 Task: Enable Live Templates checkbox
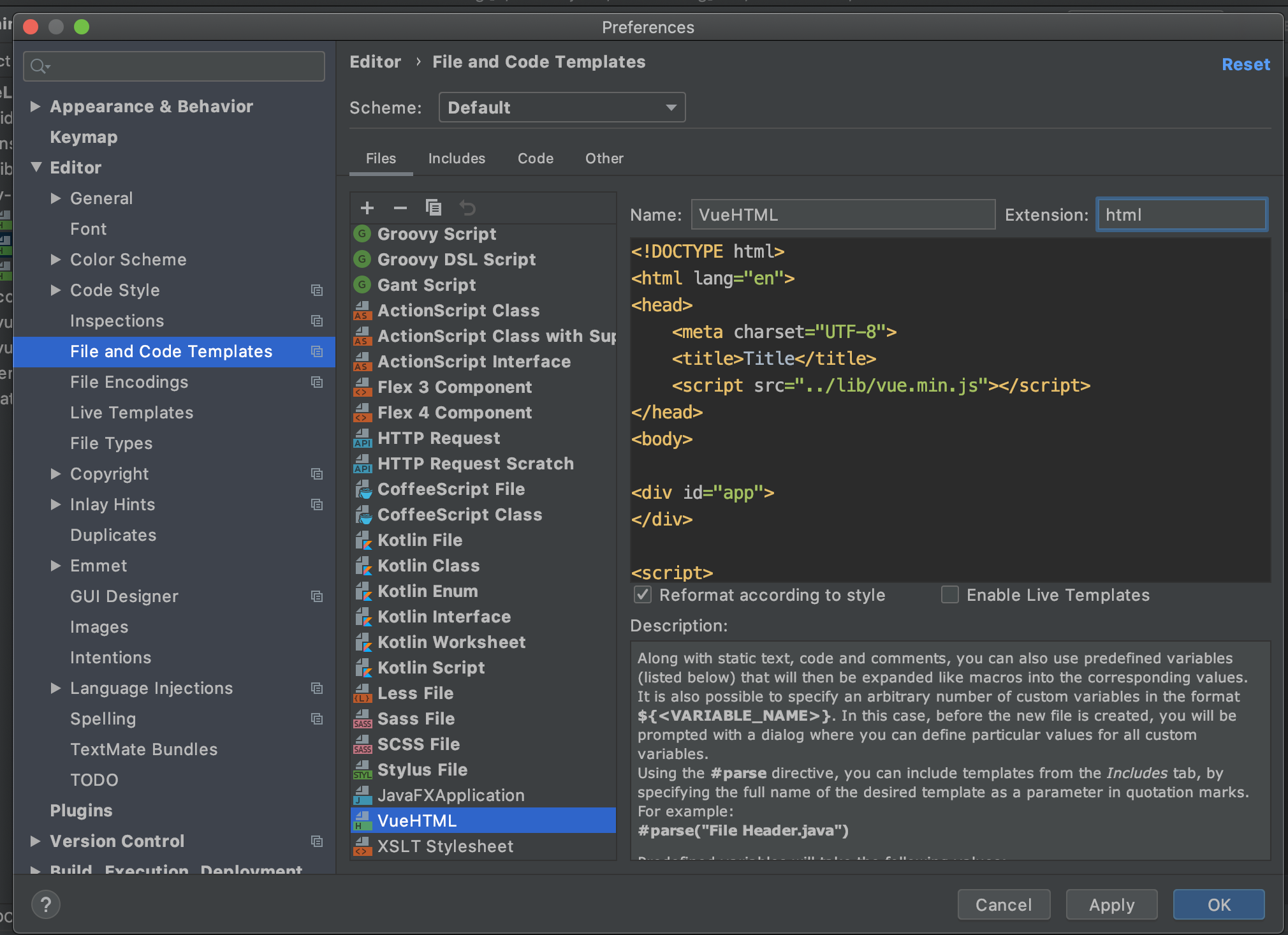click(950, 595)
